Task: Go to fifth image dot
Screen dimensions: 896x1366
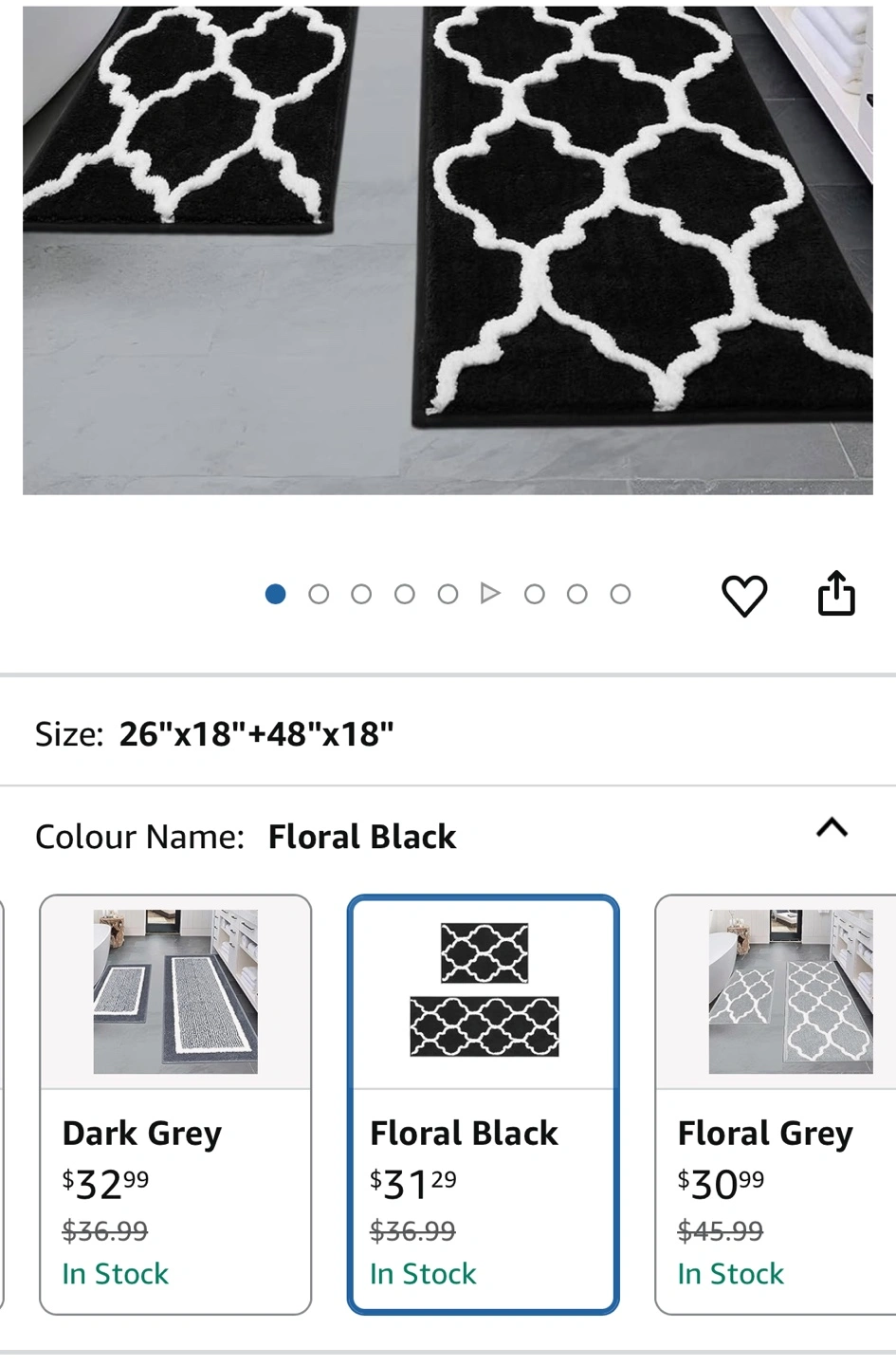Action: pyautogui.click(x=448, y=594)
